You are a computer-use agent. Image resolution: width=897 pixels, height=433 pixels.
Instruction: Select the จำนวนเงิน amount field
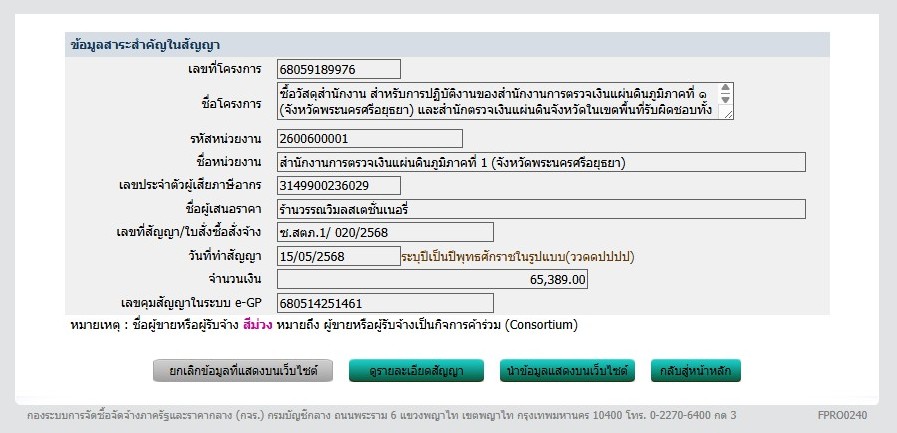432,279
